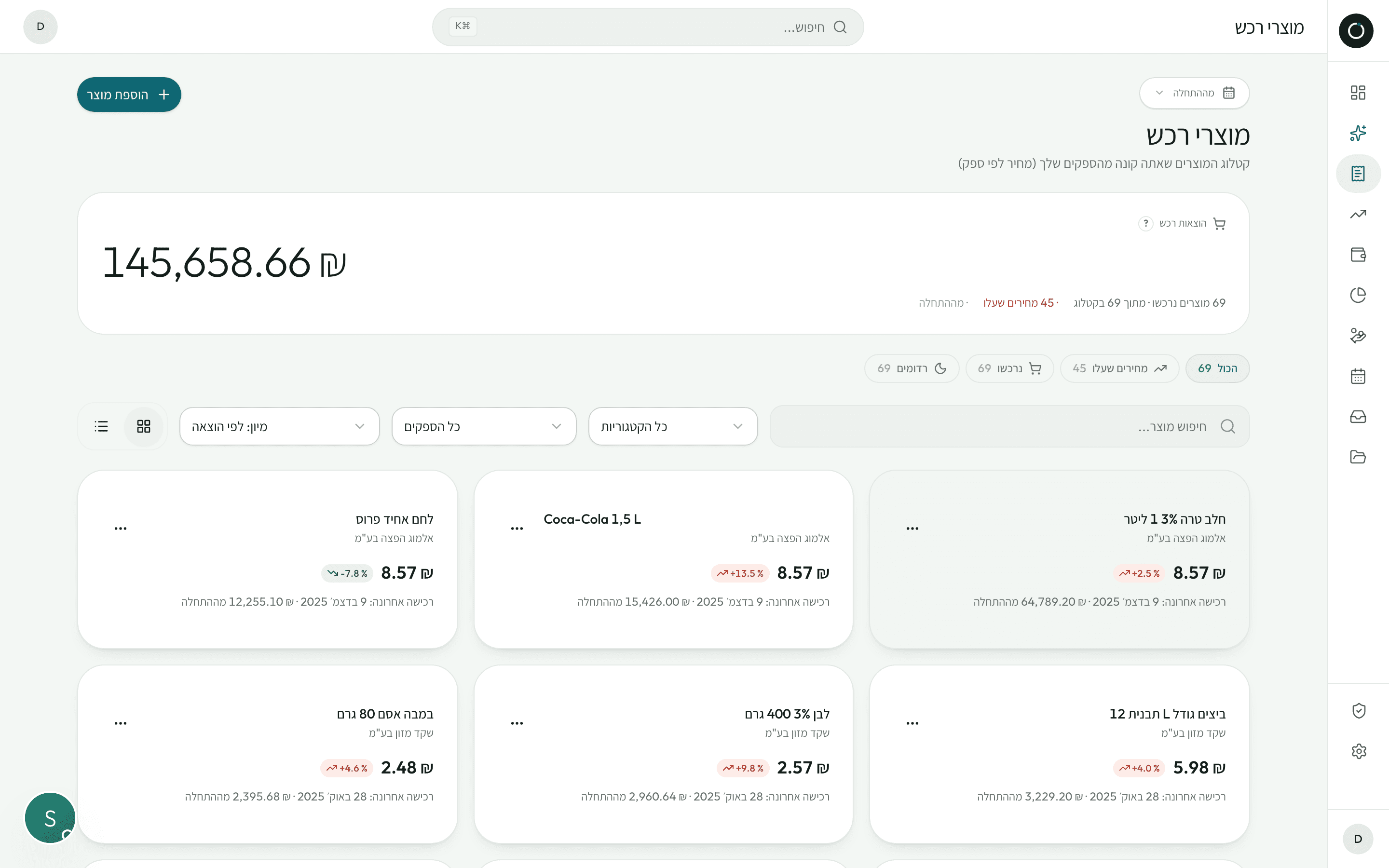Click the לחם אחיד פרוס product title
1389x868 pixels.
[395, 519]
